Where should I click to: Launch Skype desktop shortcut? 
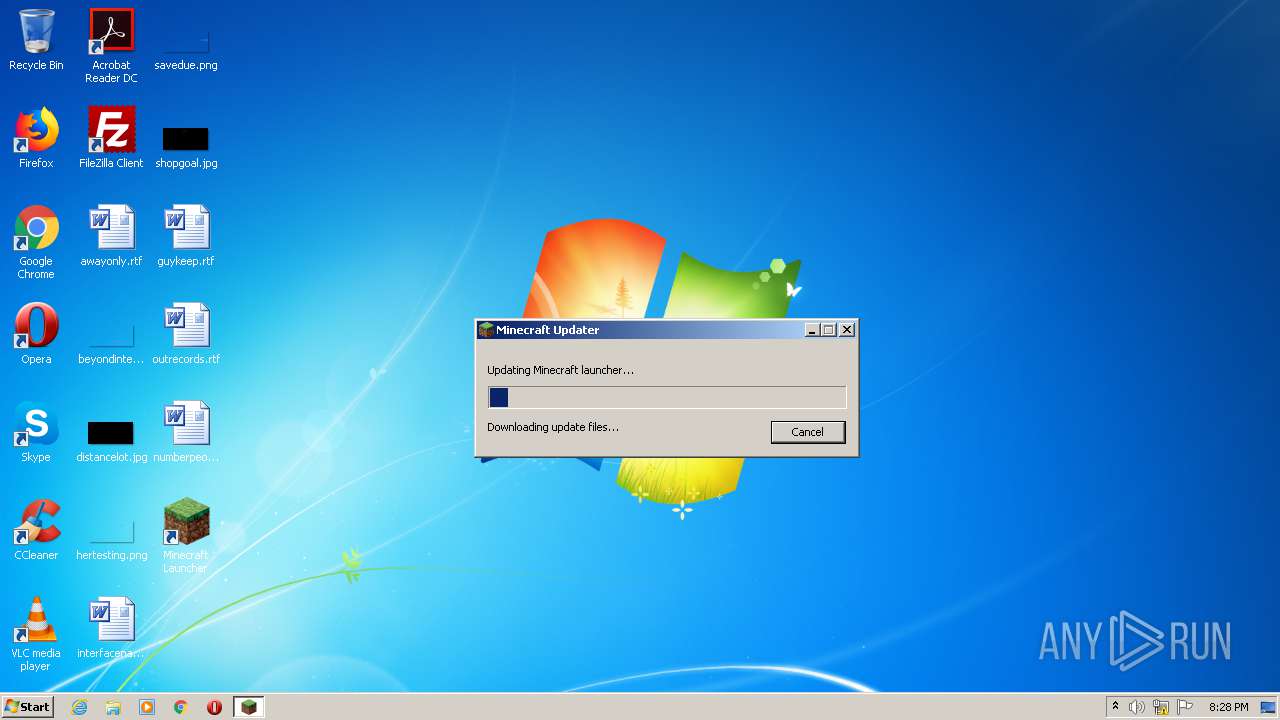point(36,432)
